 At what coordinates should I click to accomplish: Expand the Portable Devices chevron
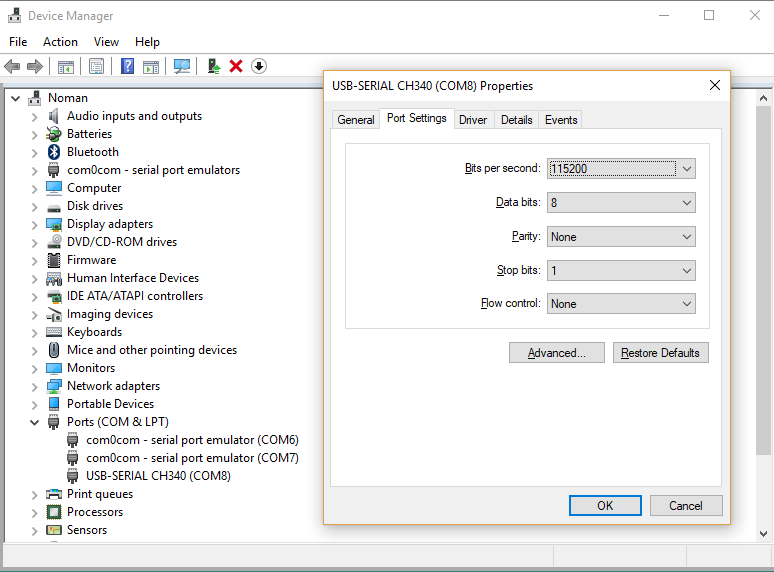35,405
